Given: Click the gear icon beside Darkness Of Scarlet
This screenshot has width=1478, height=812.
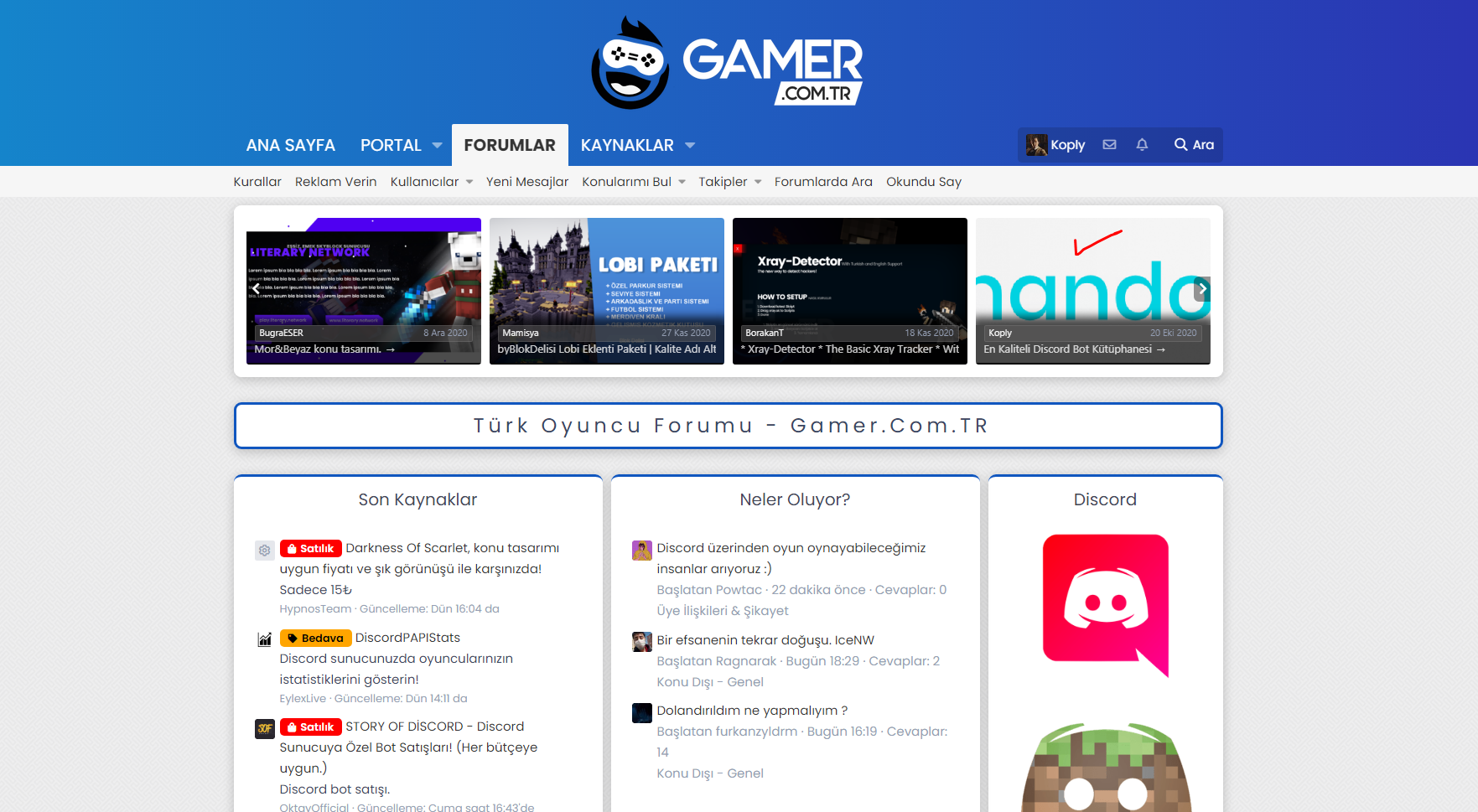Looking at the screenshot, I should point(264,551).
